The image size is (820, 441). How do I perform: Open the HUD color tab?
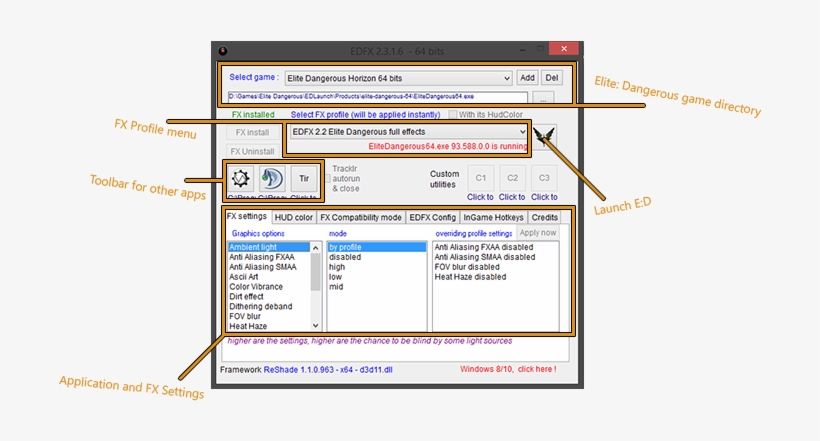[x=293, y=218]
